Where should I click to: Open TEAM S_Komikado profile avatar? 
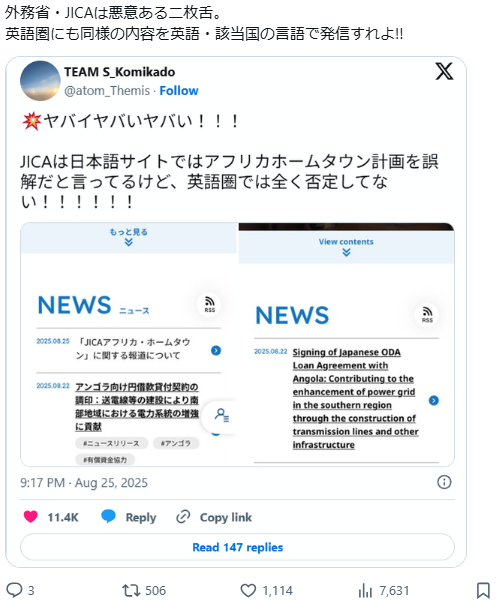coord(40,81)
